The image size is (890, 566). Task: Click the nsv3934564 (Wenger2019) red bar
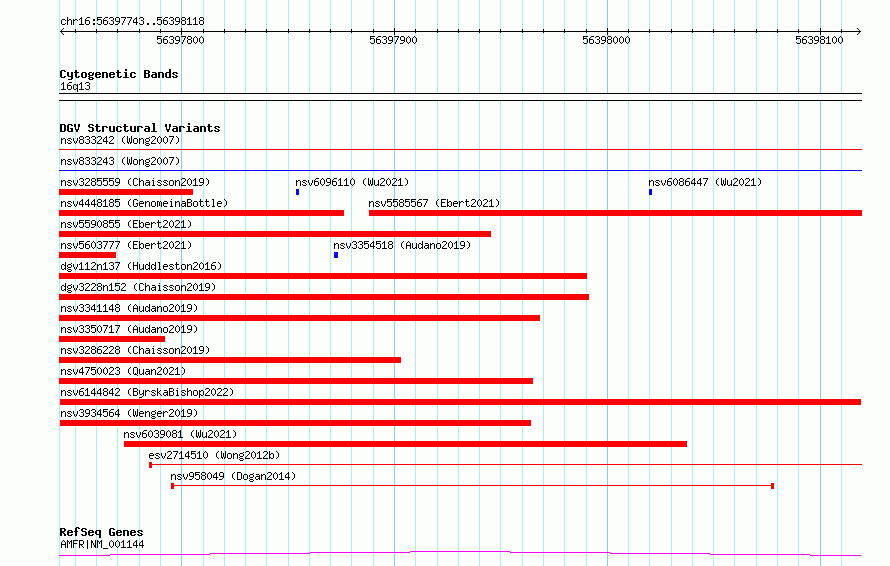coord(295,423)
